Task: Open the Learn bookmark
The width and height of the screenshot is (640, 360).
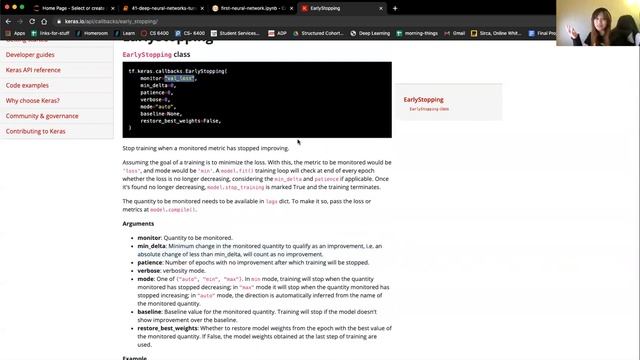Action: [125, 33]
